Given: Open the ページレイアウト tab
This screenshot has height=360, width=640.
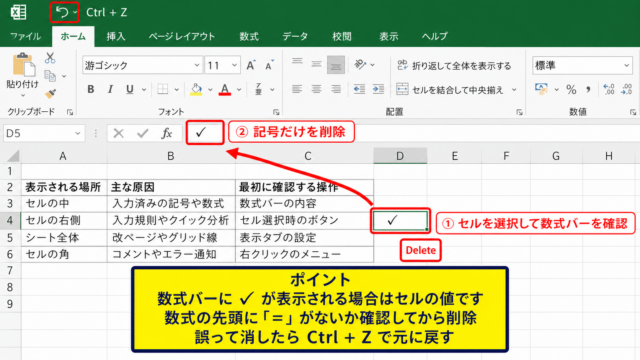Looking at the screenshot, I should click(182, 36).
